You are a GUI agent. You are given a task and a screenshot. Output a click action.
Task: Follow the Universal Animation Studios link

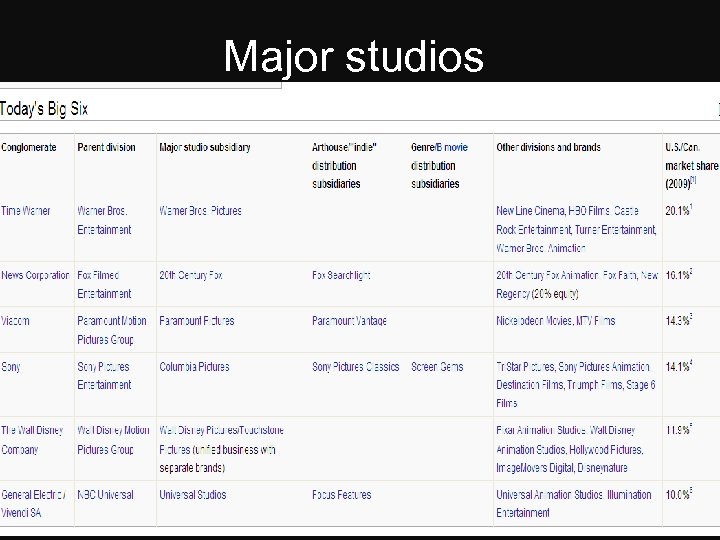click(549, 495)
